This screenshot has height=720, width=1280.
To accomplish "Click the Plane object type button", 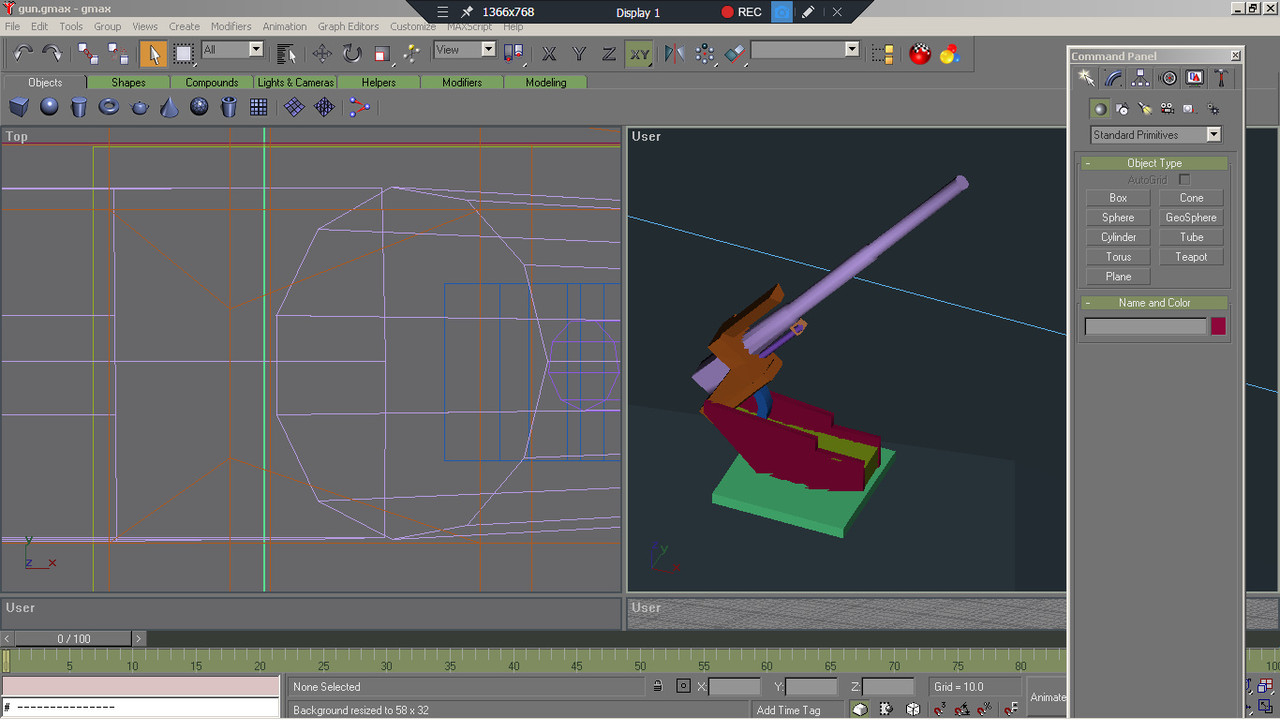I will (1118, 276).
